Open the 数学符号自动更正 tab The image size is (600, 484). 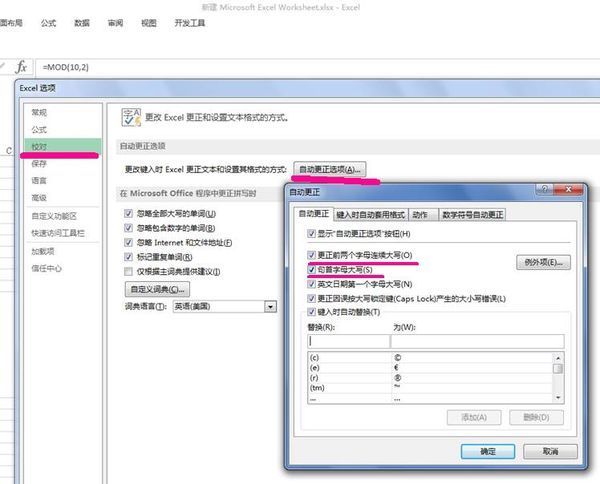tap(473, 214)
